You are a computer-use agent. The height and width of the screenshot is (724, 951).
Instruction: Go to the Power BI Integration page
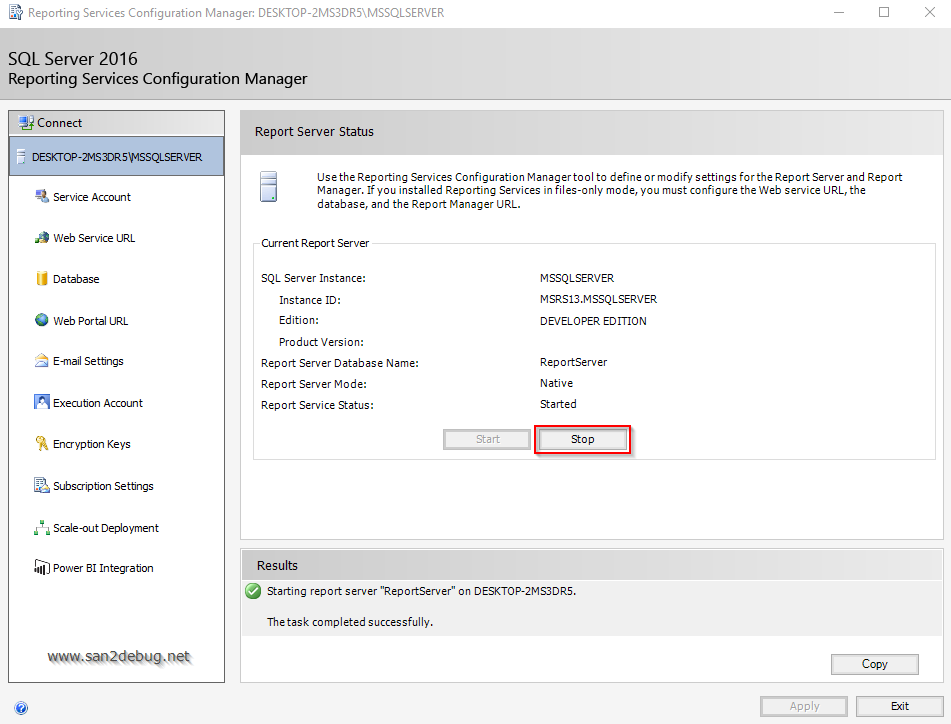coord(103,568)
